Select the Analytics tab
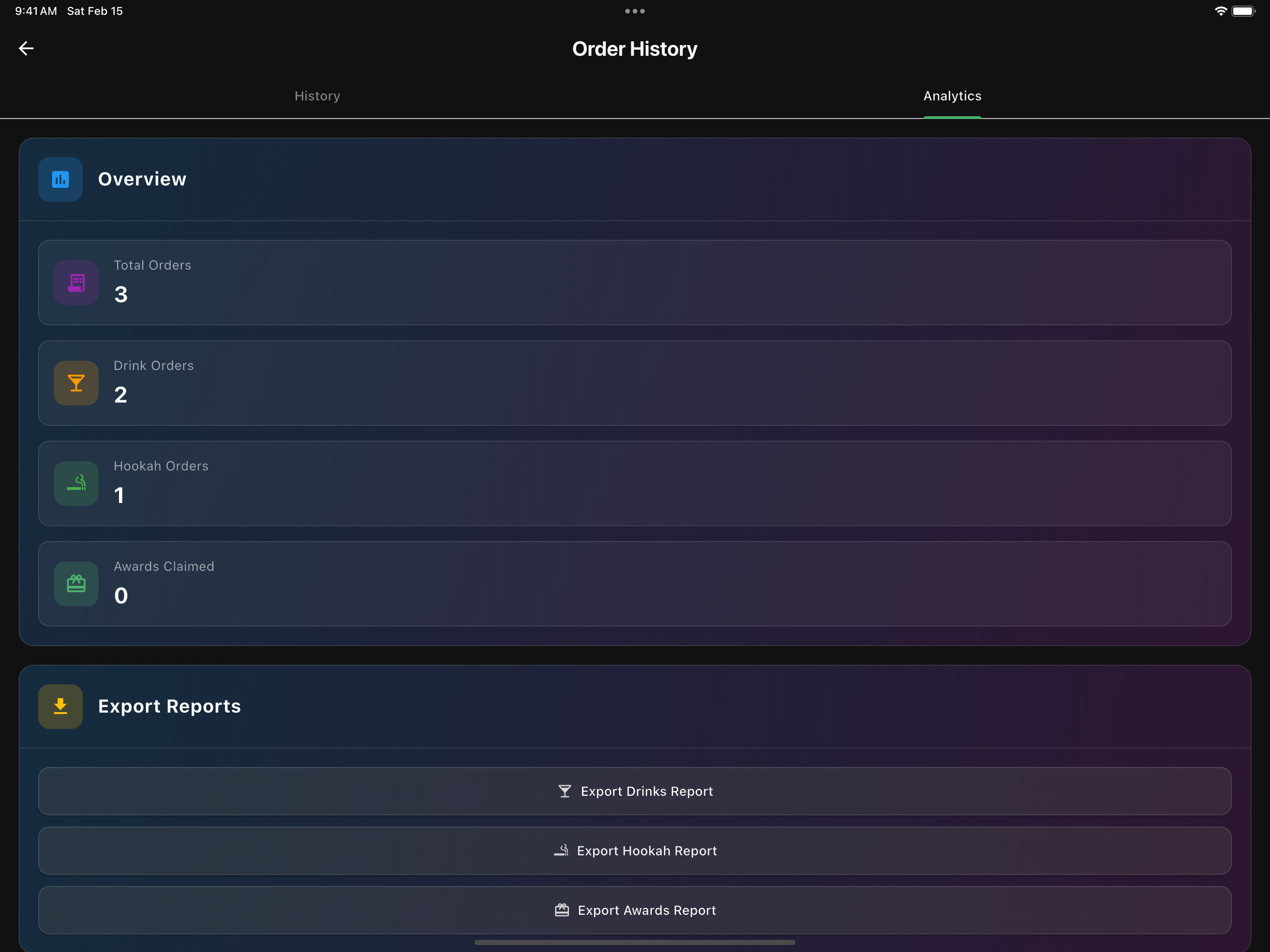Viewport: 1270px width, 952px height. pyautogui.click(x=952, y=96)
